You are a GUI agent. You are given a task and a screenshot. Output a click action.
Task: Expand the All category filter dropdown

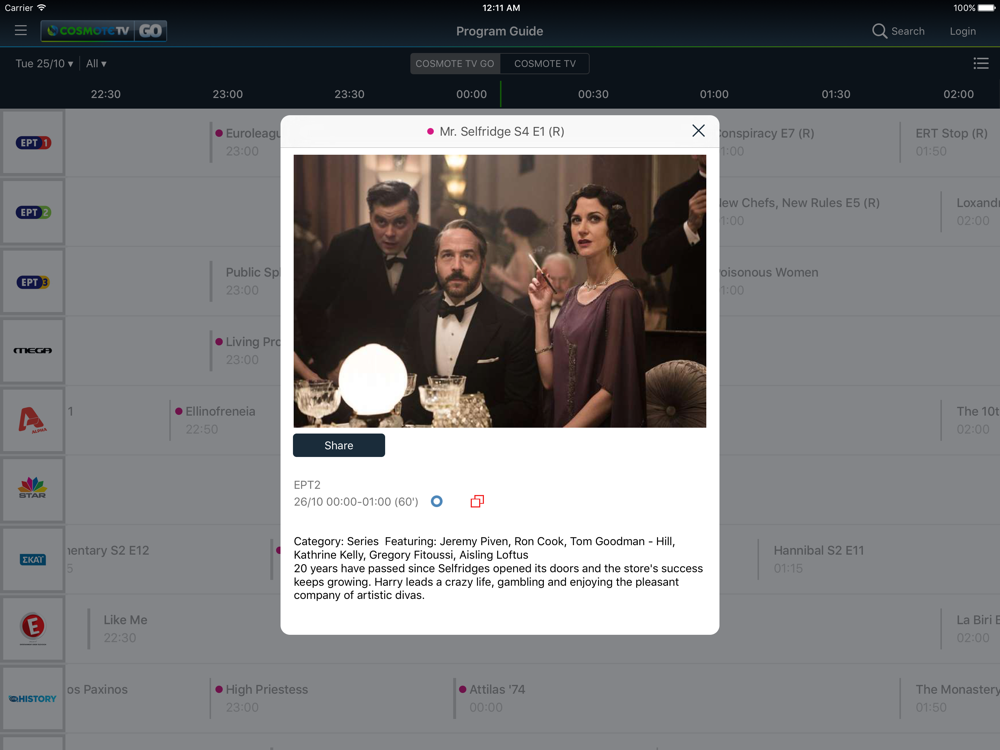[x=96, y=64]
